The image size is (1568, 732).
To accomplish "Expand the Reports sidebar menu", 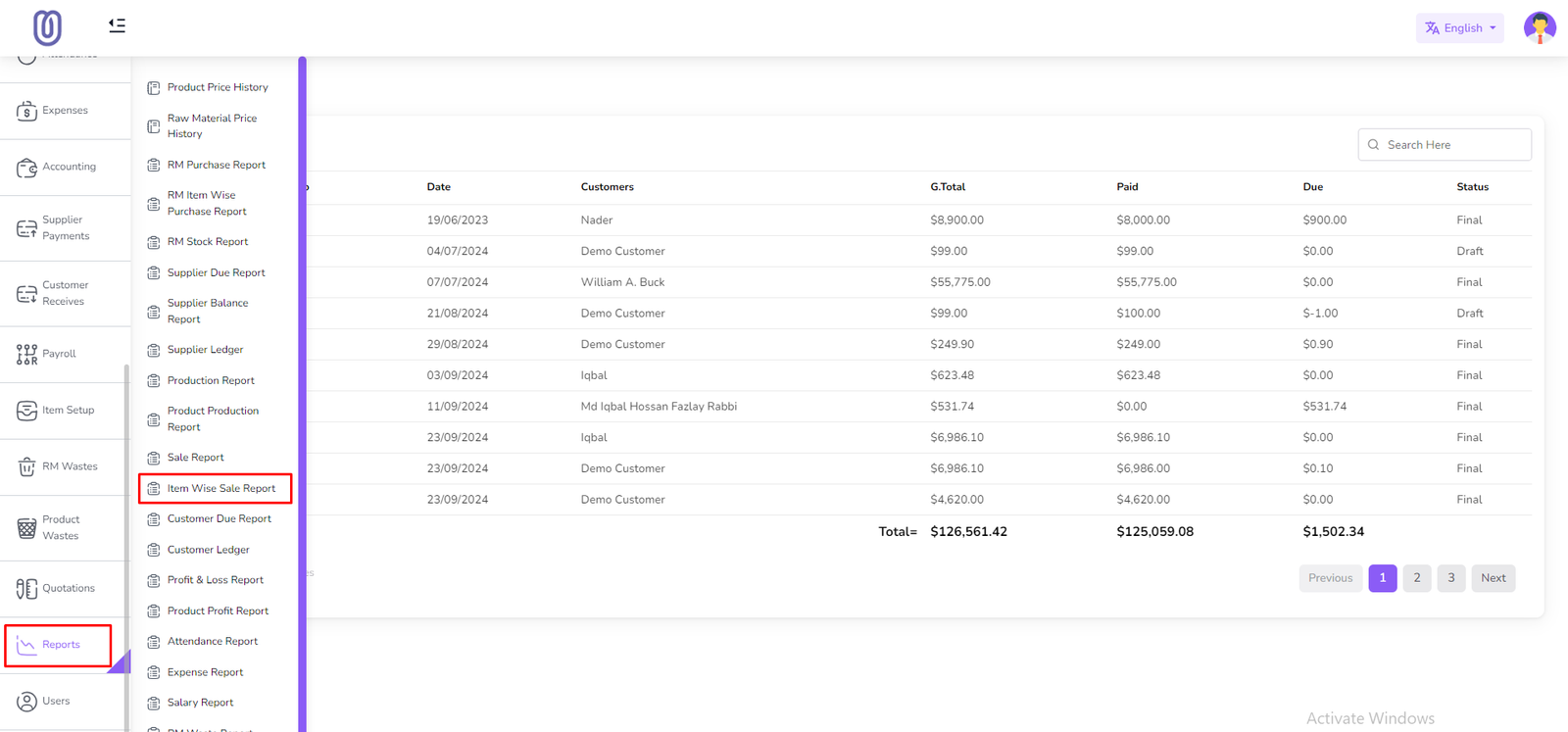I will [x=59, y=645].
